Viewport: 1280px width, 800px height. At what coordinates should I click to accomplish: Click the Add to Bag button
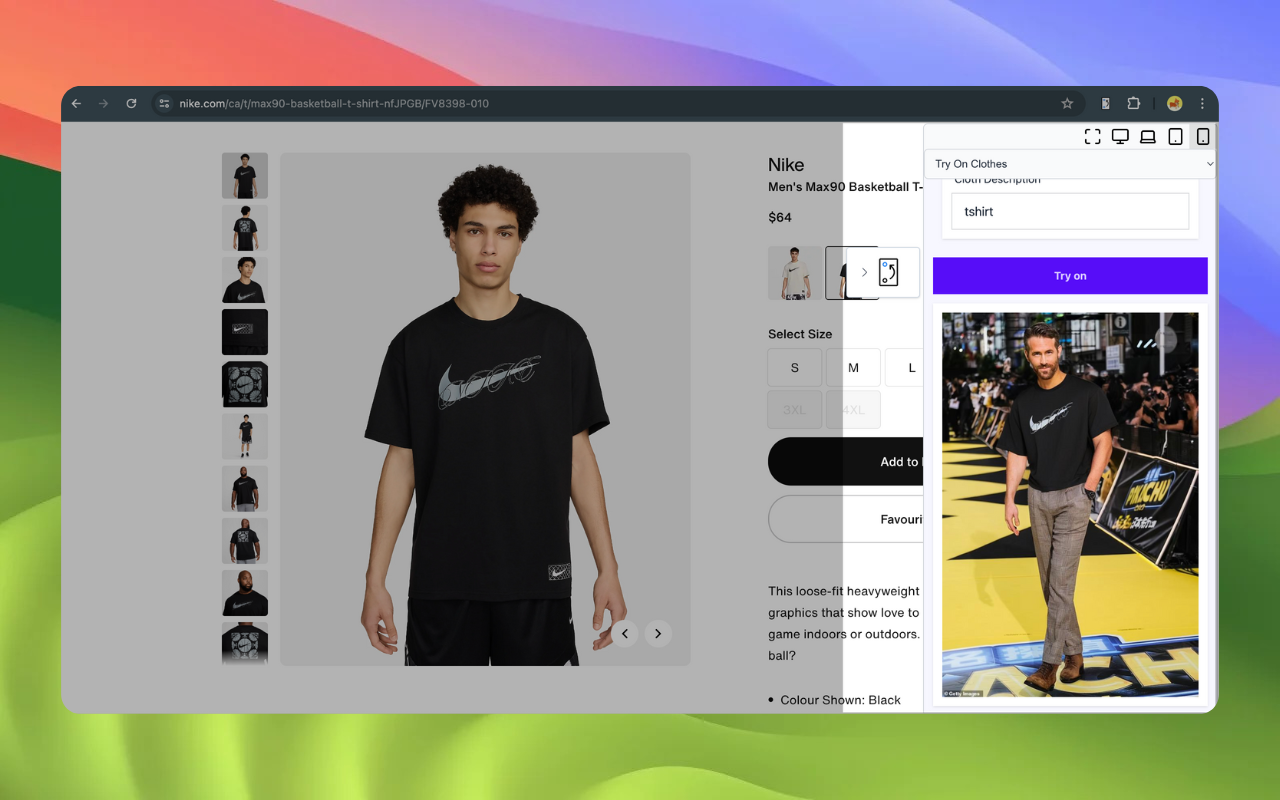tap(846, 461)
